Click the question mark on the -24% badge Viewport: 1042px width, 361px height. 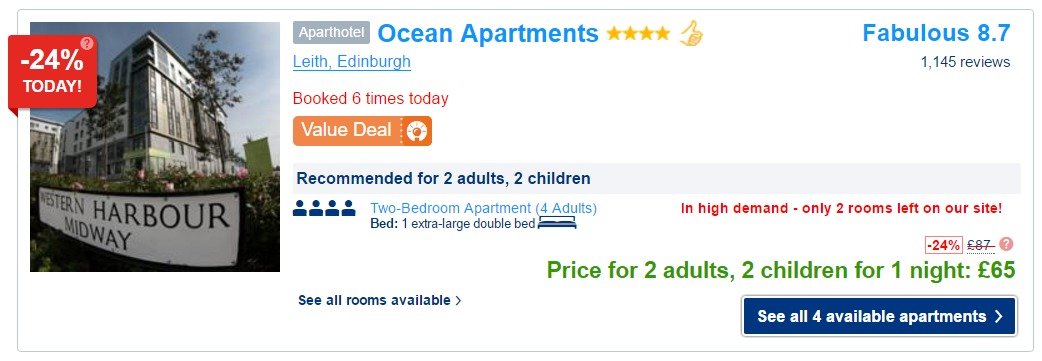(86, 44)
